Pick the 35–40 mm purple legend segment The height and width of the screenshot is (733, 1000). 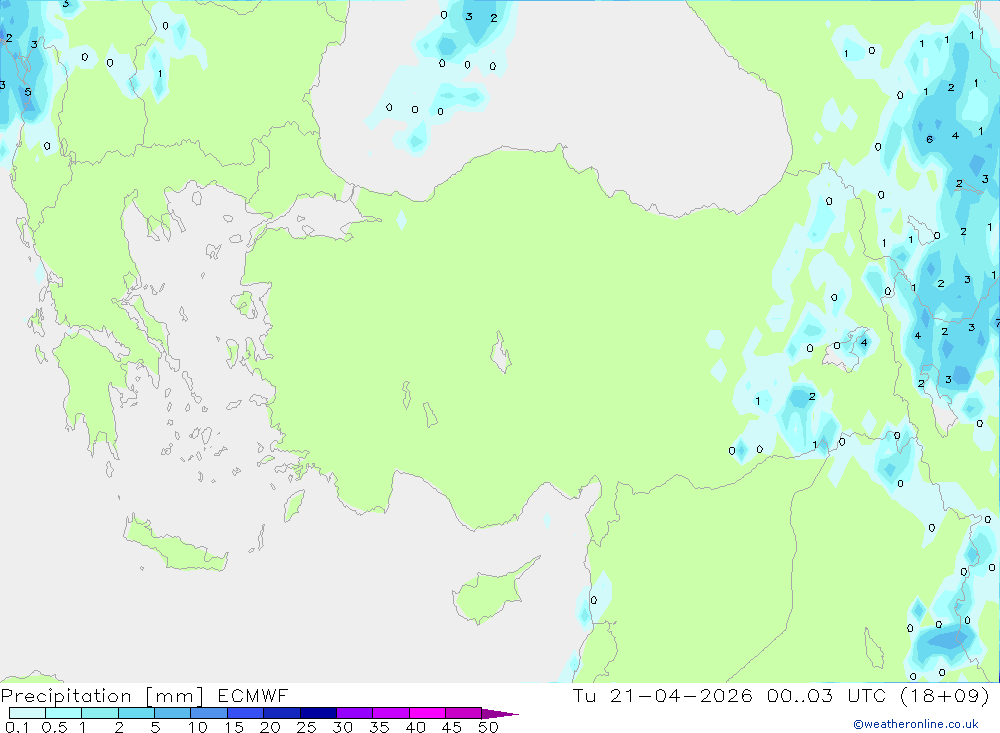(x=390, y=713)
